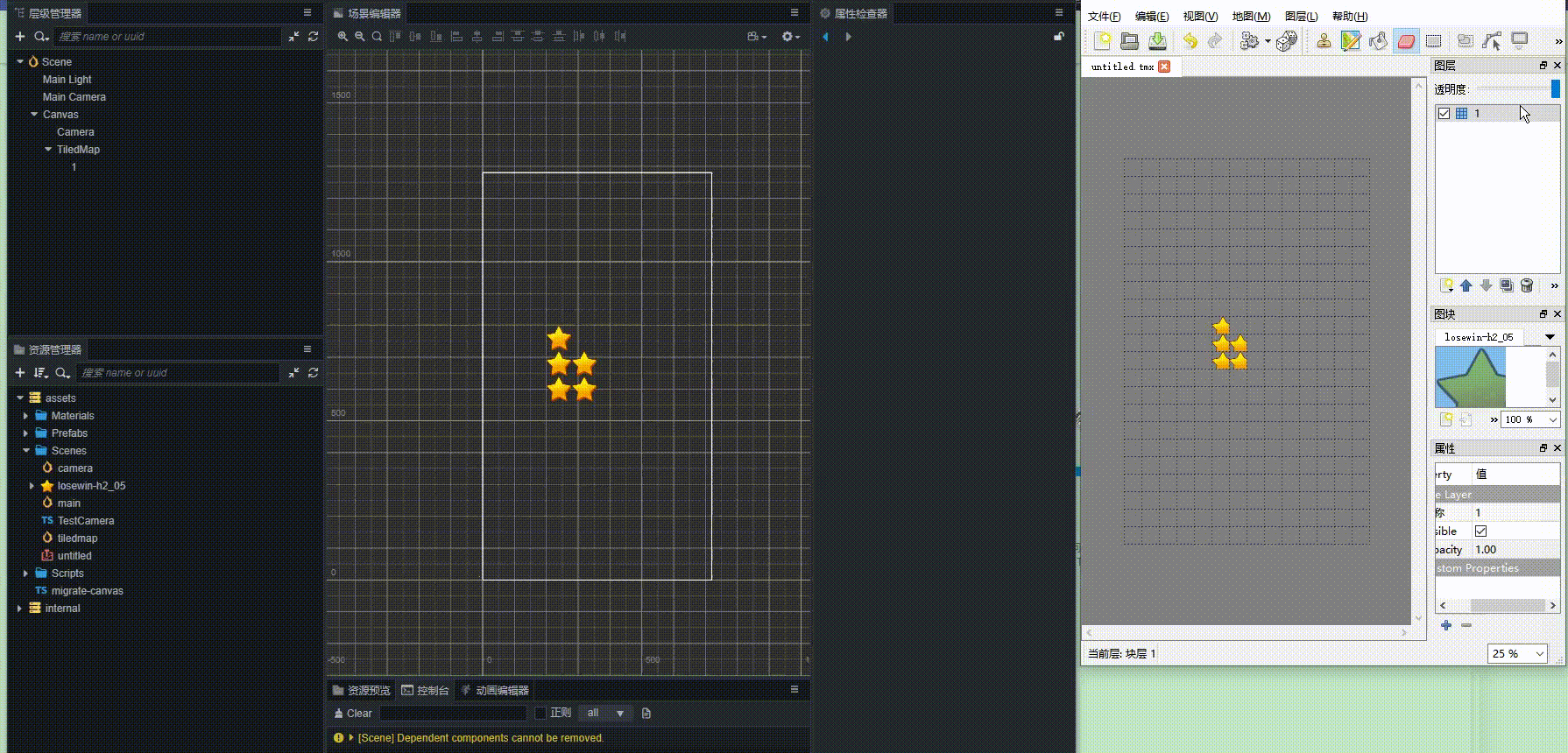Expand the losewin-h2_05 asset
This screenshot has width=1568, height=753.
[x=32, y=486]
